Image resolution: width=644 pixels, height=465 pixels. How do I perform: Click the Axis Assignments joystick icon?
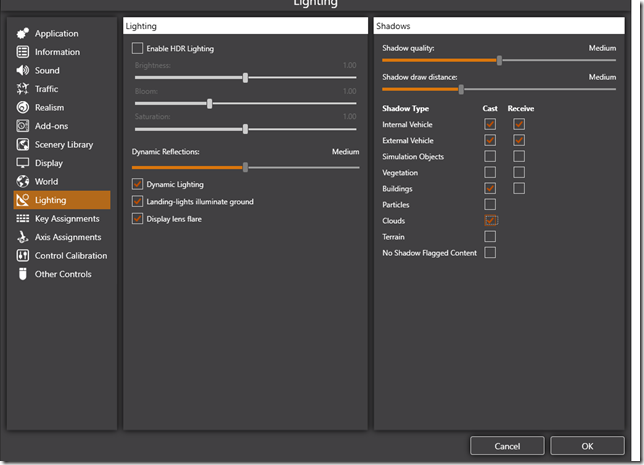[x=23, y=237]
